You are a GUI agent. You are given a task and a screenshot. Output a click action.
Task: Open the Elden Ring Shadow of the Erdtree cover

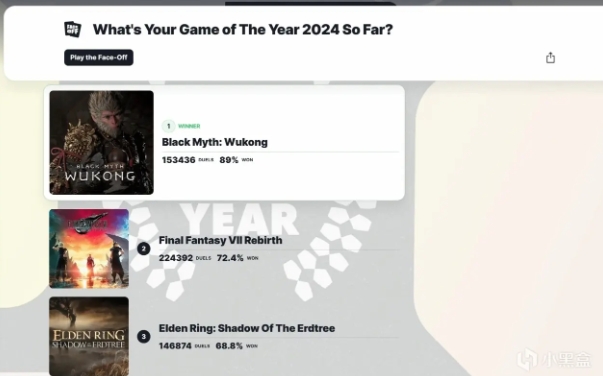[89, 336]
